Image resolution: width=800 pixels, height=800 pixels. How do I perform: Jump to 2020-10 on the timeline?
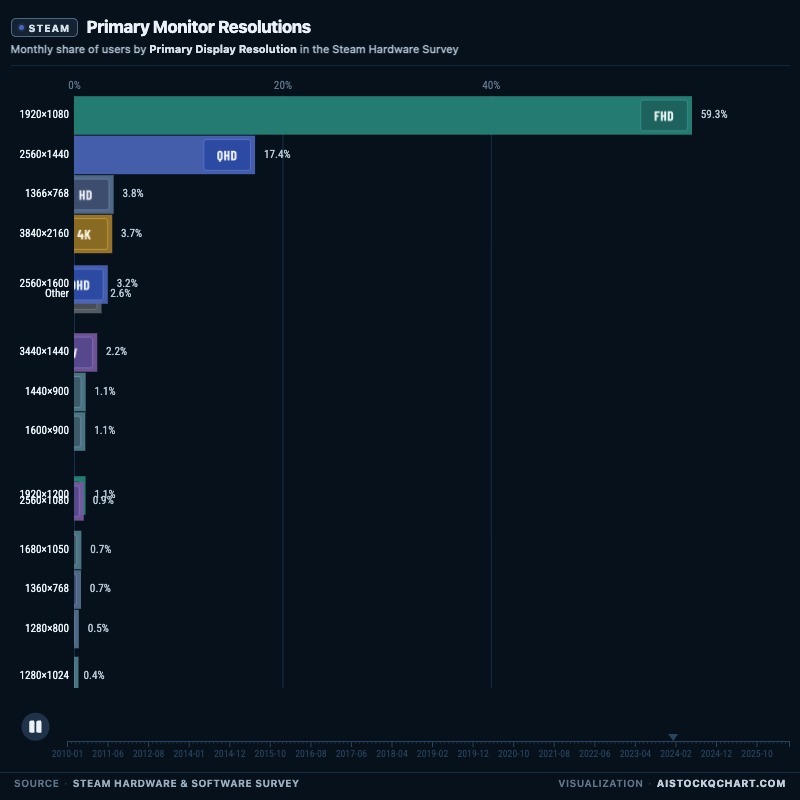[x=513, y=754]
